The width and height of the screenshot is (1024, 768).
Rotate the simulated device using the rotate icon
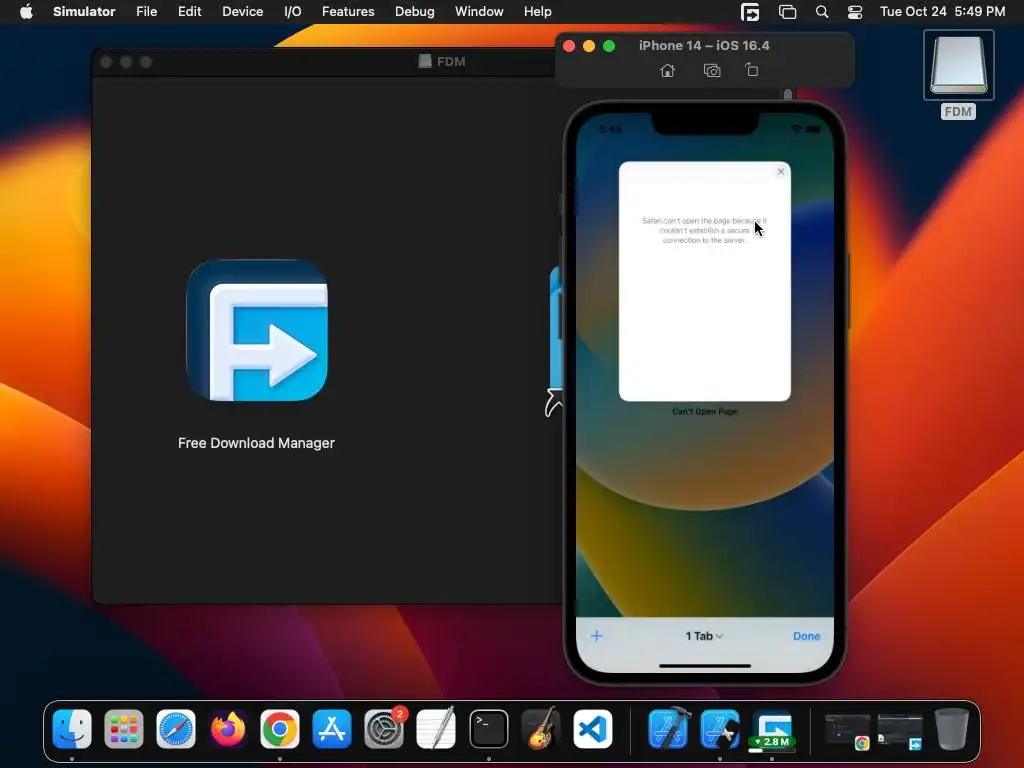(752, 70)
